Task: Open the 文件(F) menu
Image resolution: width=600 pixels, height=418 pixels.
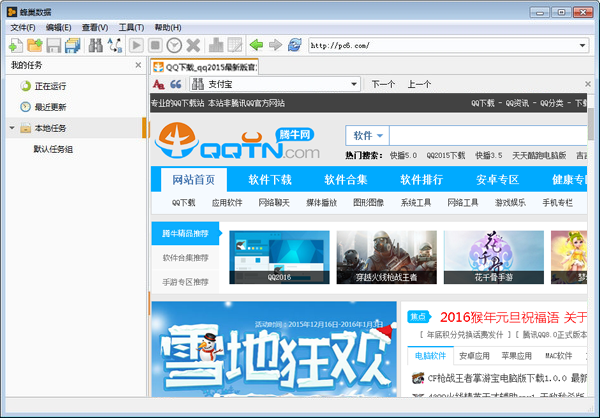Action: point(22,27)
